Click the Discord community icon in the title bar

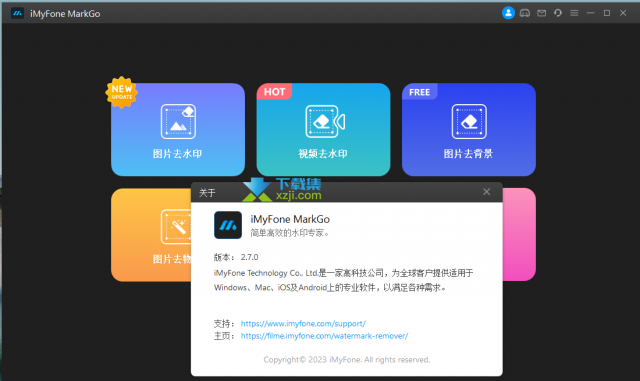click(x=525, y=13)
